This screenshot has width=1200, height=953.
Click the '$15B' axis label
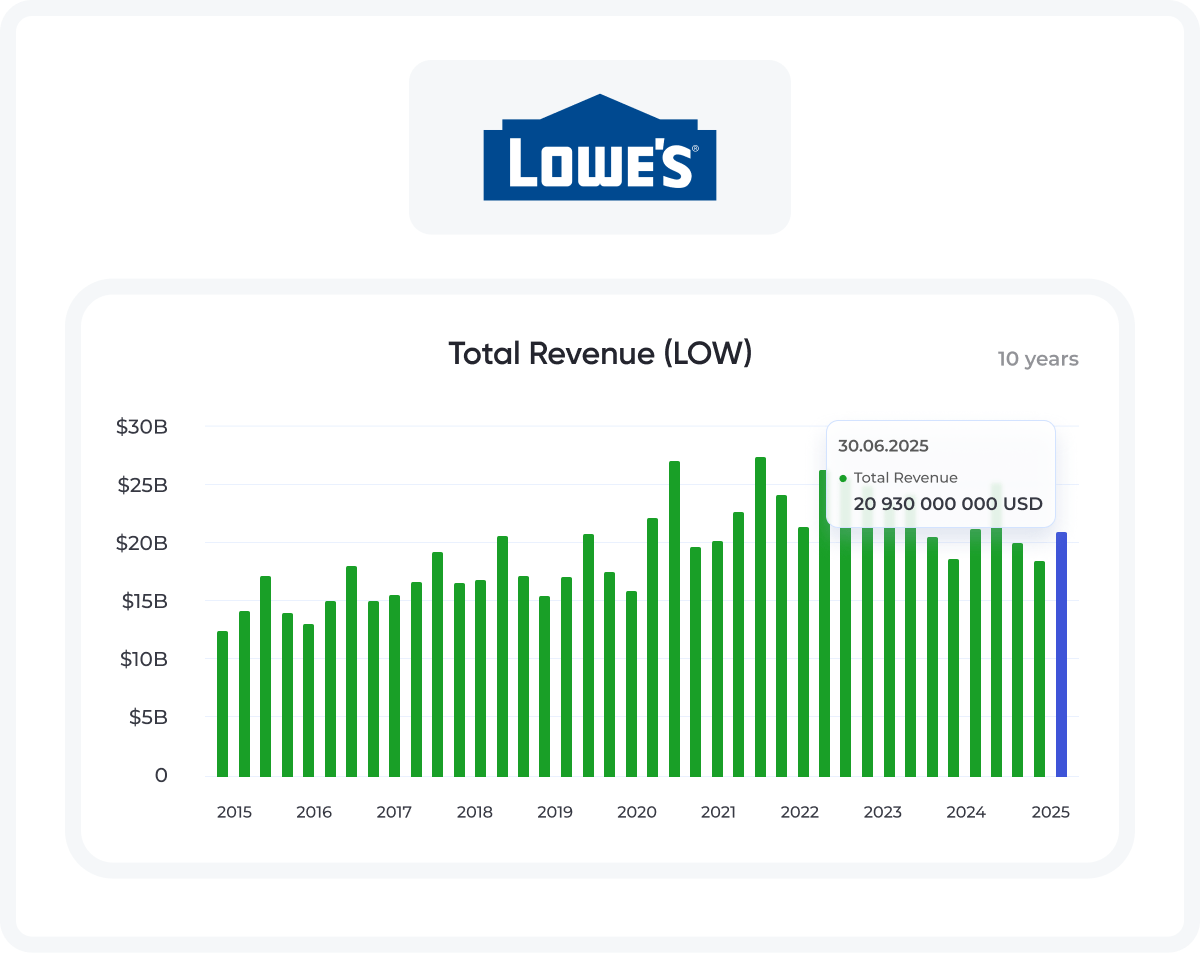(143, 601)
